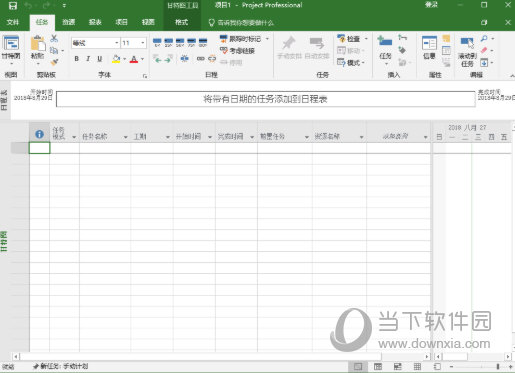Click the Outdent task green left arrow
The image size is (515, 373).
(x=157, y=59)
